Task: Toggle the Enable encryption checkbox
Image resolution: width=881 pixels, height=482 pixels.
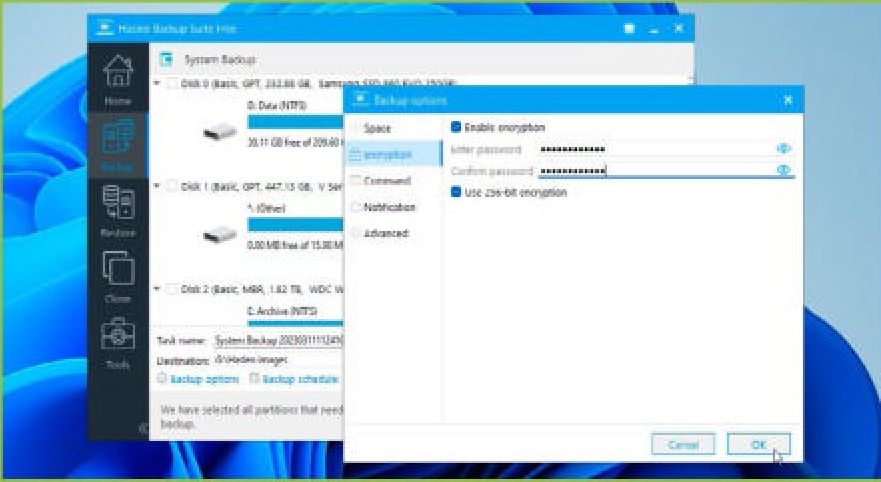Action: (x=456, y=127)
